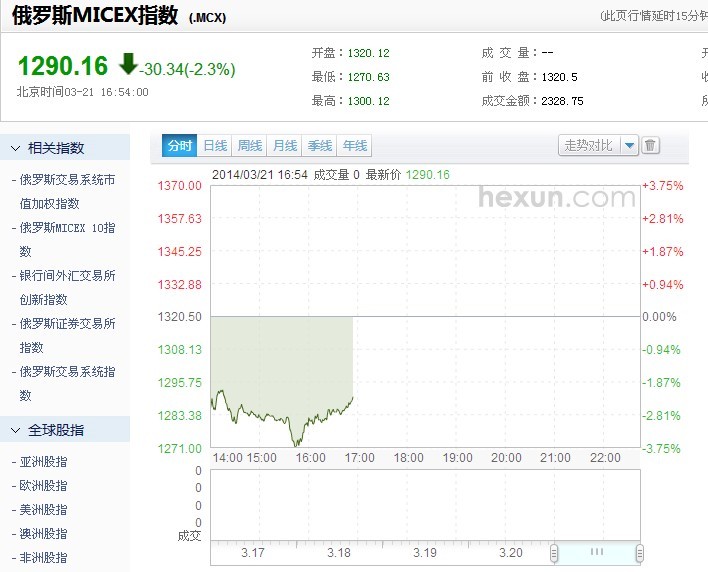The width and height of the screenshot is (708, 572).
Task: Click the green down arrow price icon
Action: tap(128, 65)
